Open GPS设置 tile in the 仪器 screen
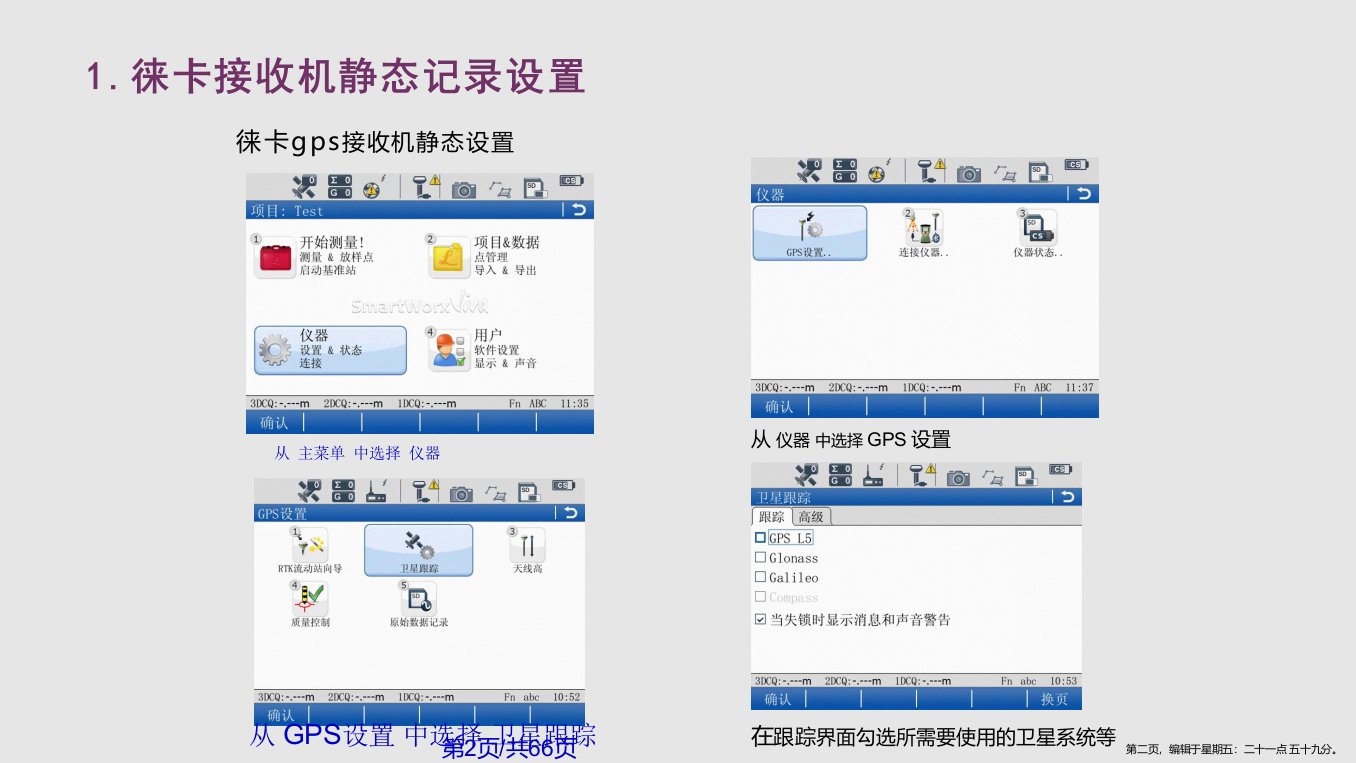This screenshot has height=763, width=1356. (810, 233)
